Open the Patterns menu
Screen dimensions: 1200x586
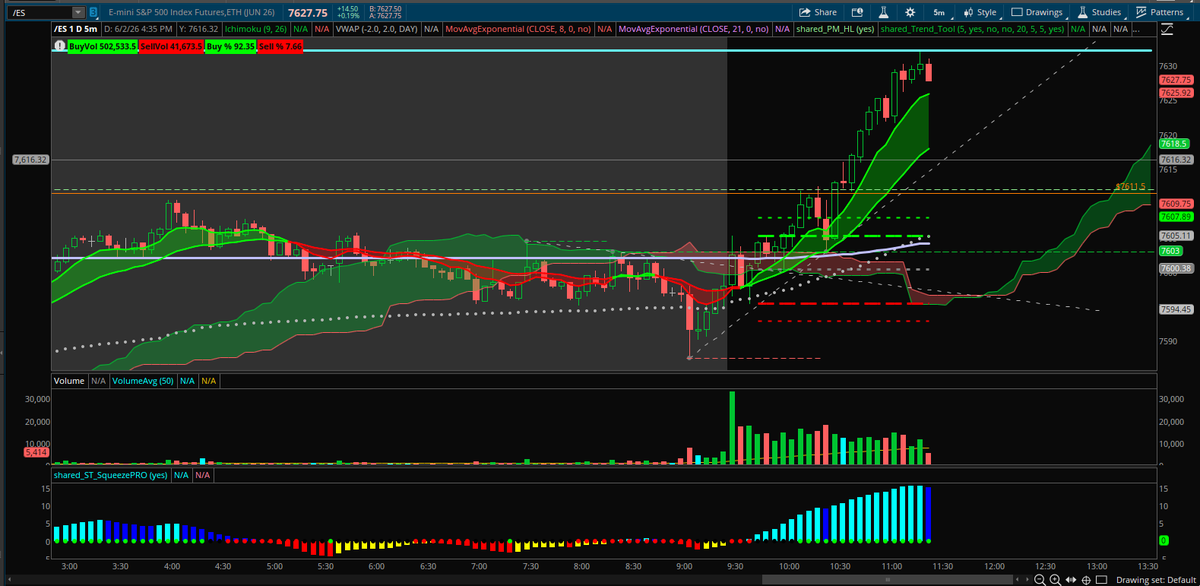point(1159,12)
